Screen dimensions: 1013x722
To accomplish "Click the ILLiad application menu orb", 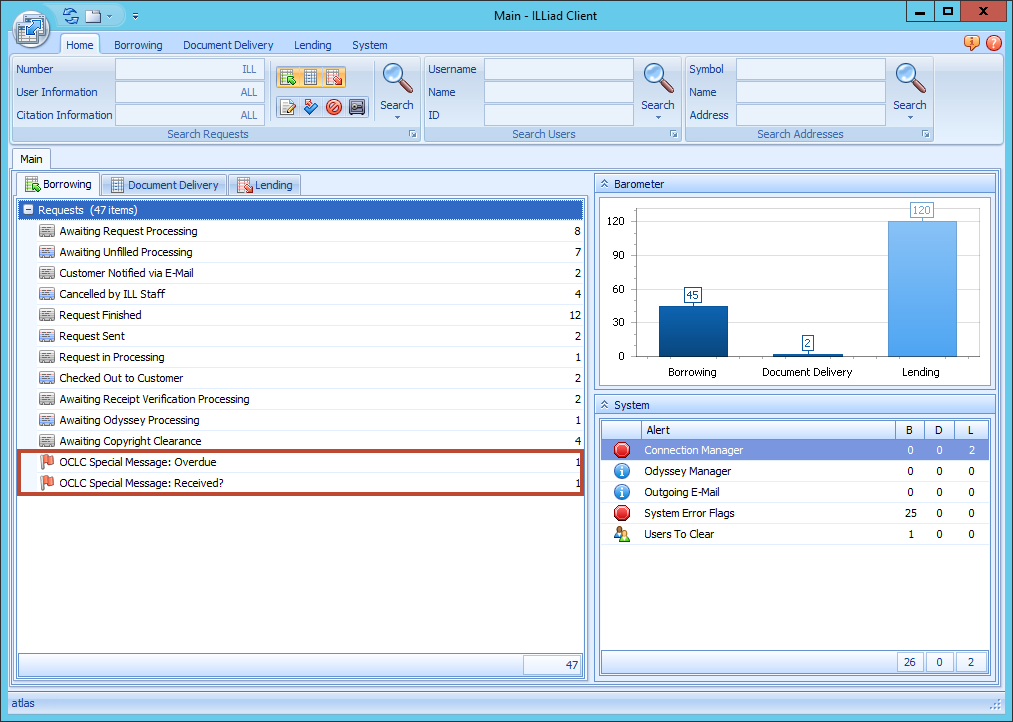I will pos(31,27).
